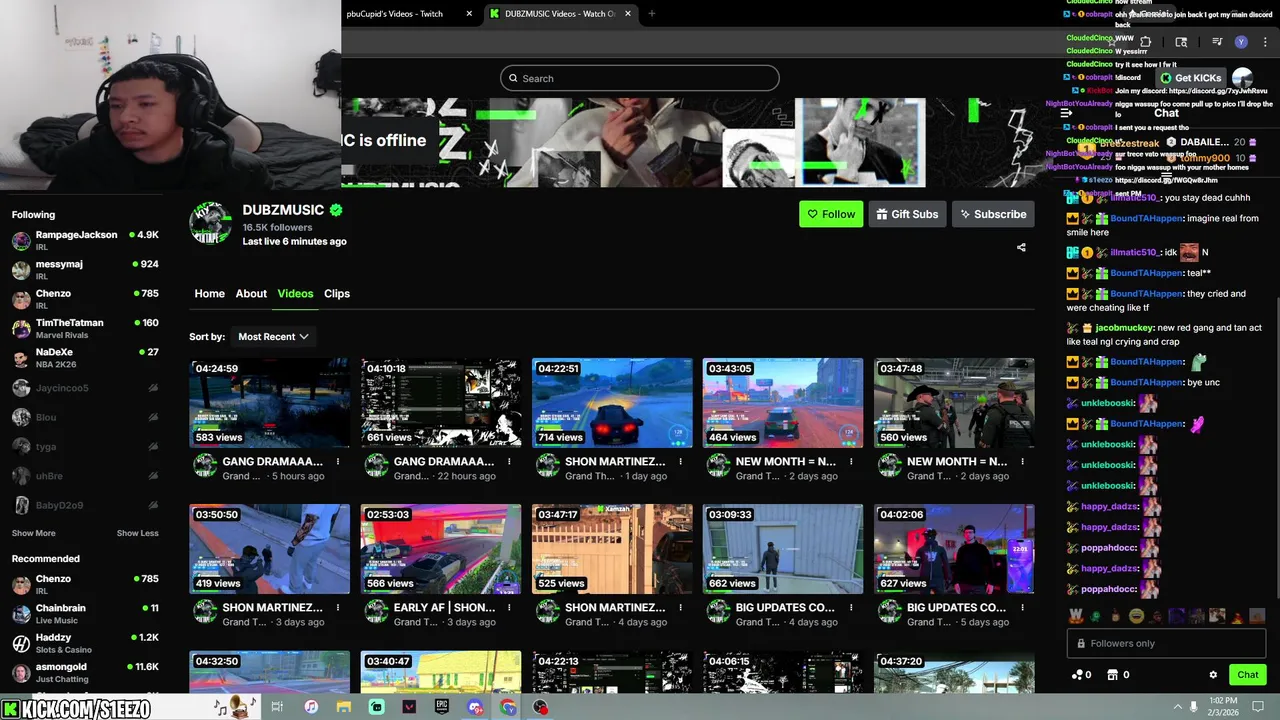Image resolution: width=1280 pixels, height=720 pixels.
Task: Click RampageJackson avatar in Following list
Action: pyautogui.click(x=21, y=241)
